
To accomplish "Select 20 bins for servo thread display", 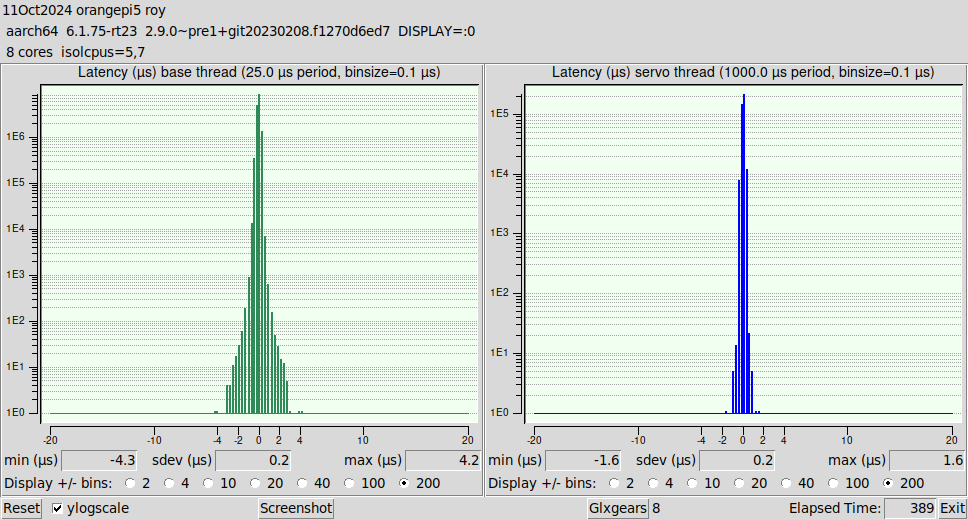I will click(x=739, y=483).
